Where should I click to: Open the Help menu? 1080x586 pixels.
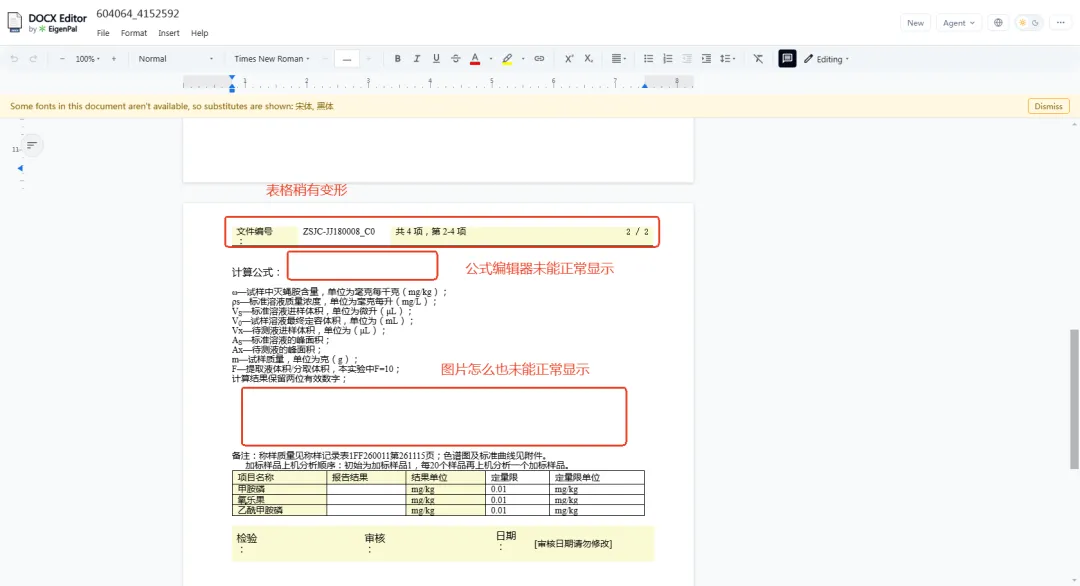coord(200,33)
